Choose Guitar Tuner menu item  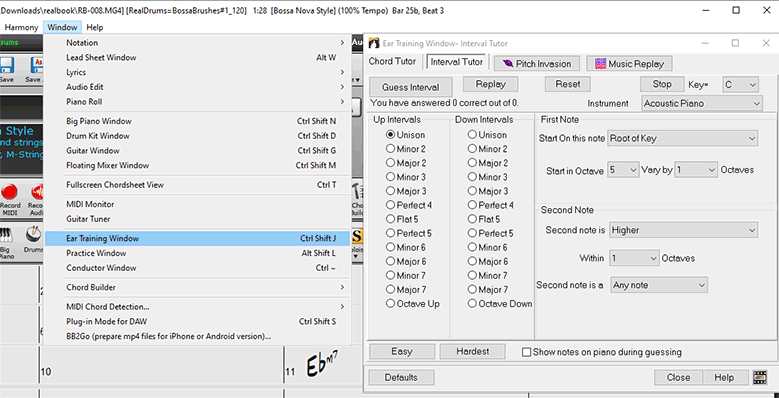coord(197,219)
